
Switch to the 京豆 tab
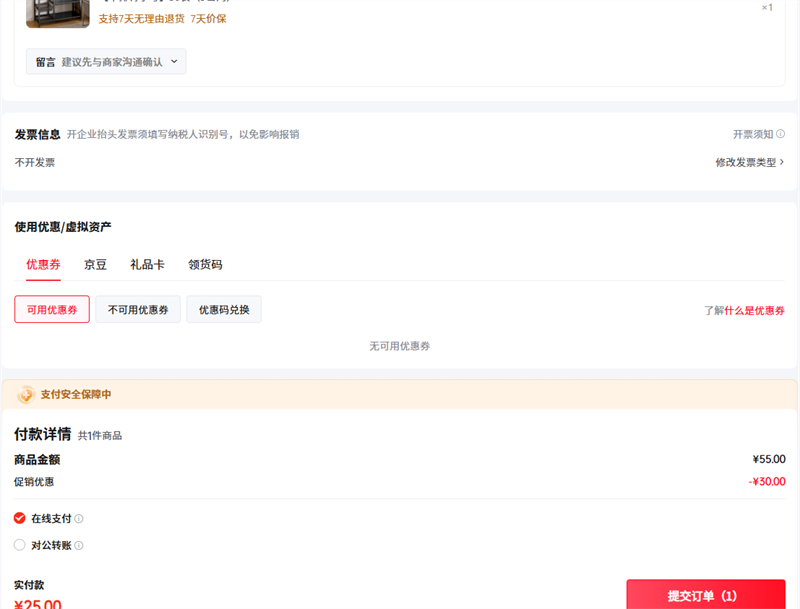point(95,265)
